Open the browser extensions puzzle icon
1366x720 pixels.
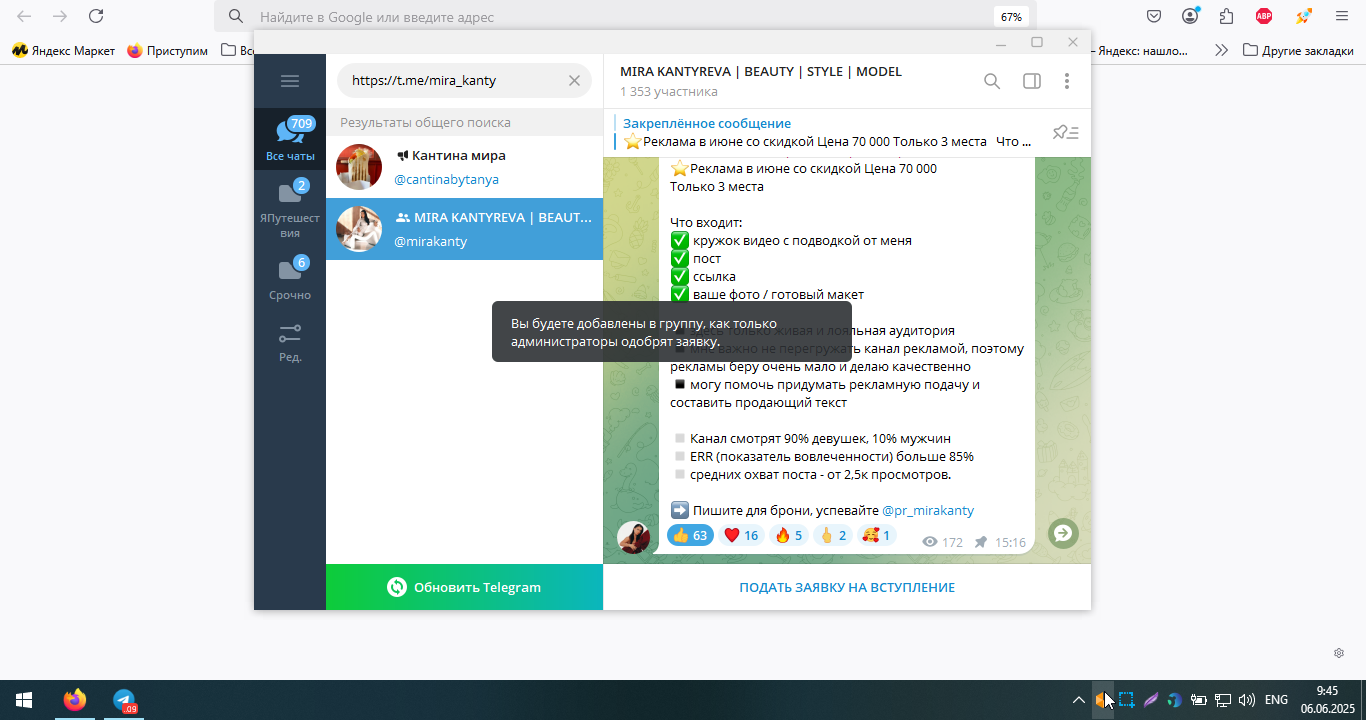click(1227, 16)
